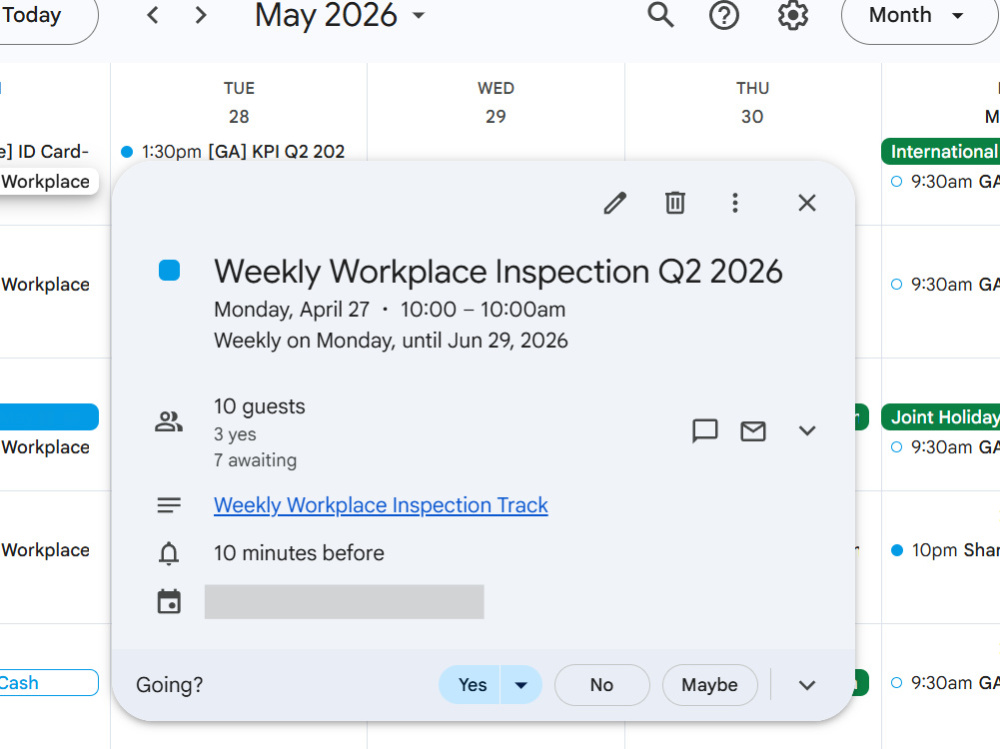Image resolution: width=1000 pixels, height=749 pixels.
Task: Click the 10 minutes before reminder
Action: (x=299, y=553)
